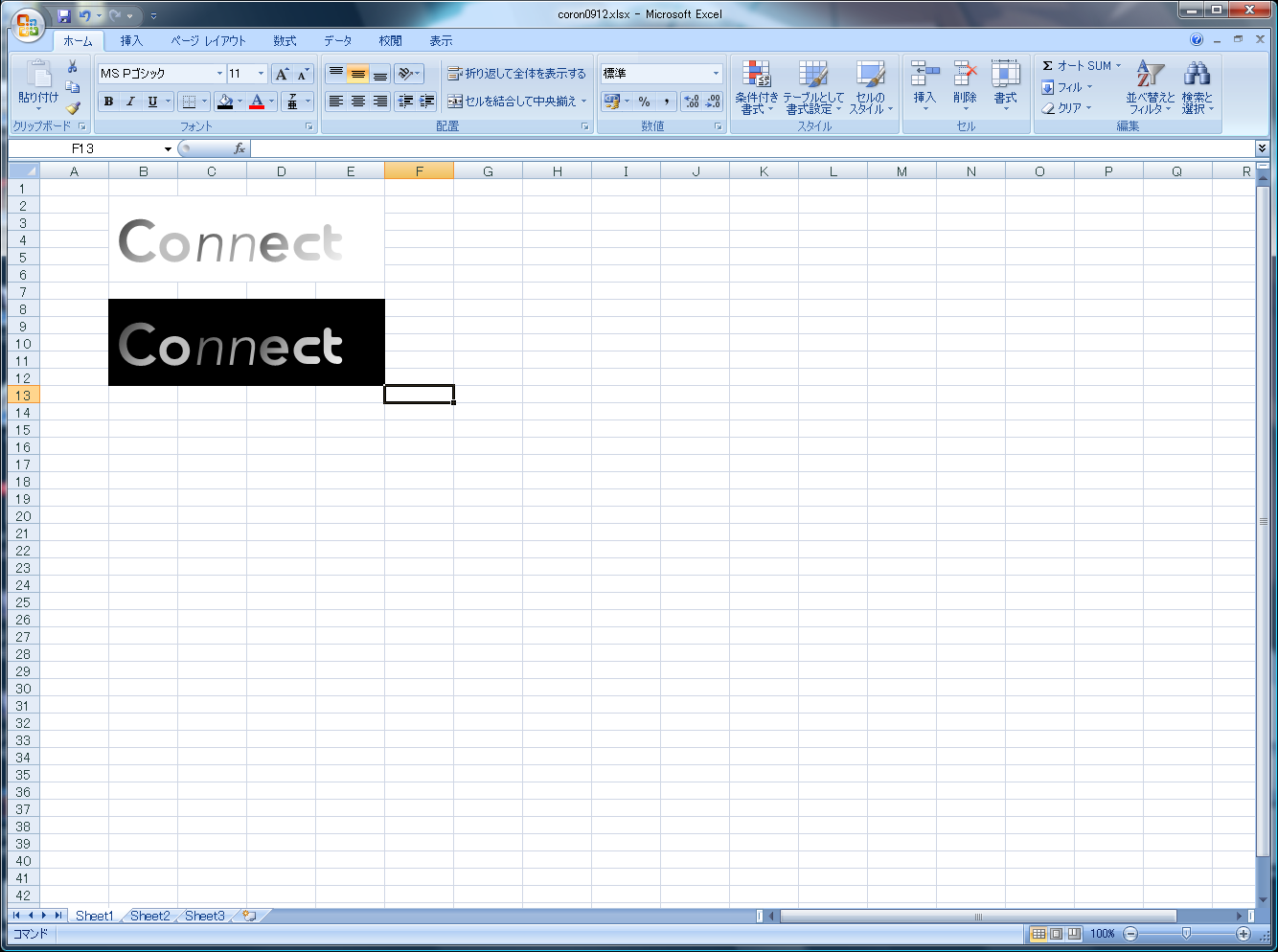
Task: Insert cells with 挿入 button
Action: (x=924, y=87)
